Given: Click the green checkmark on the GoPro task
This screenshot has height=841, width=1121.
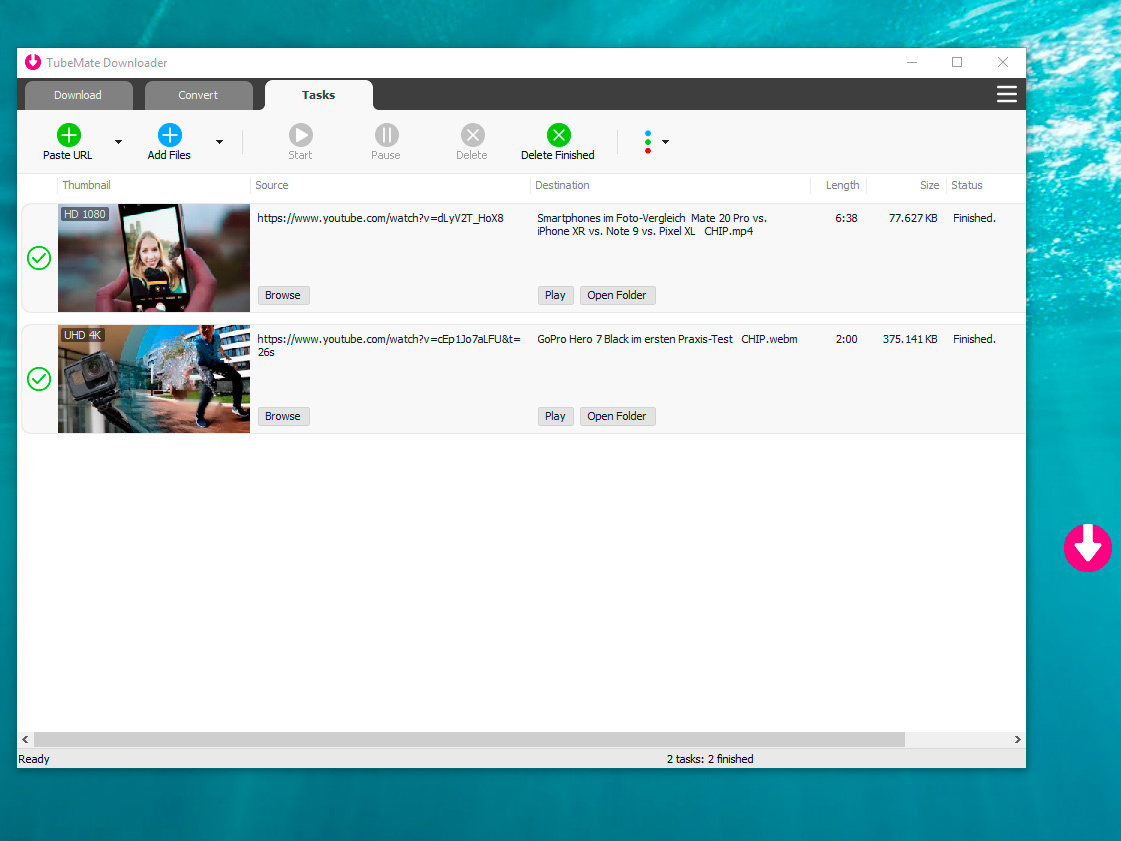Looking at the screenshot, I should click(38, 379).
